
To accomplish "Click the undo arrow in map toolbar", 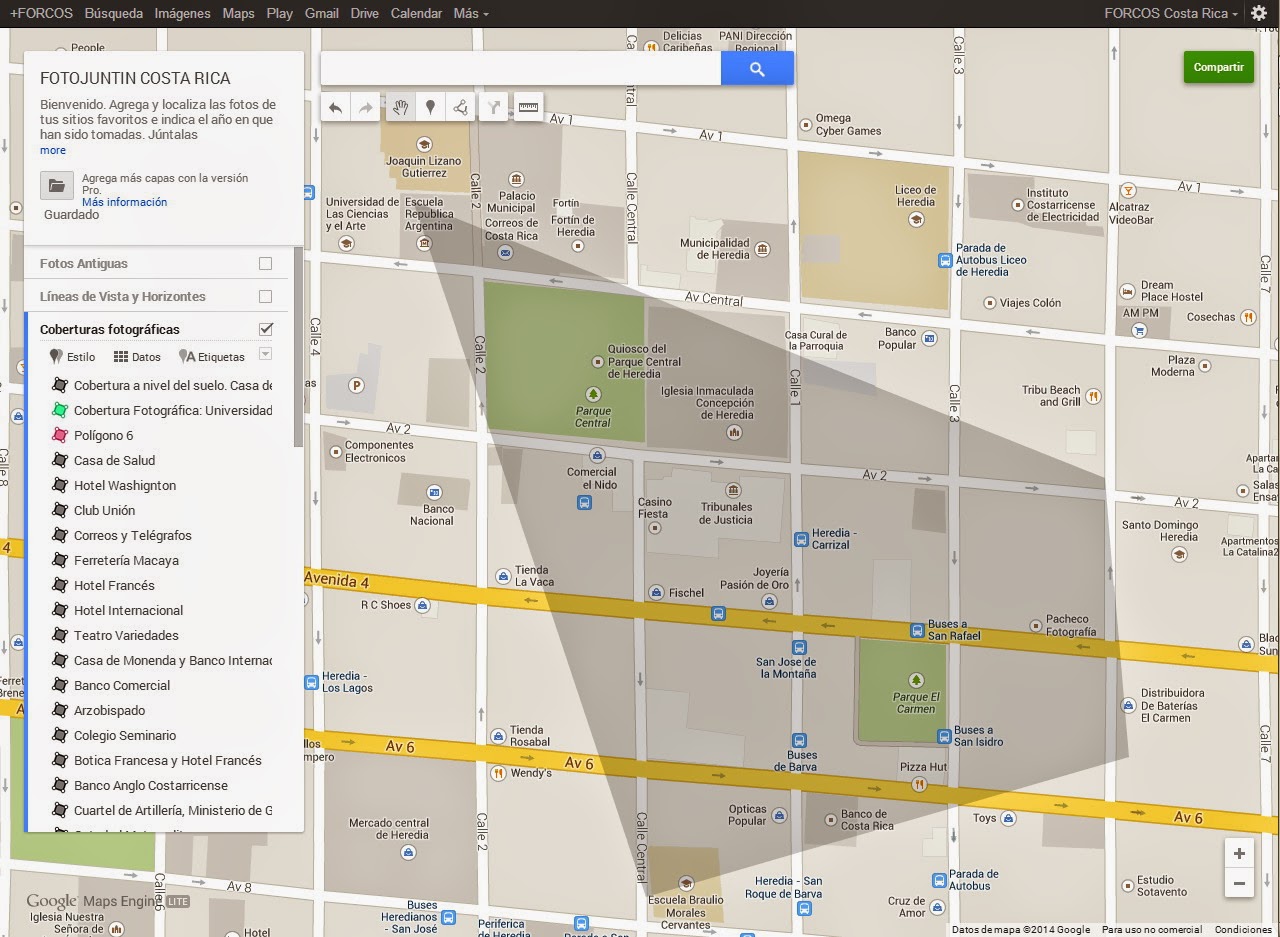I will pos(336,108).
